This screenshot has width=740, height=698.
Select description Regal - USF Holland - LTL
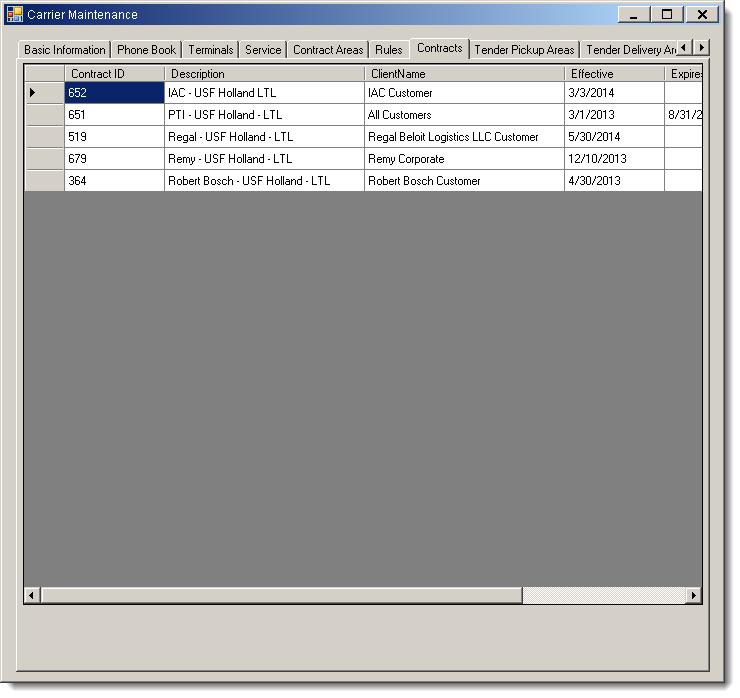coord(264,137)
